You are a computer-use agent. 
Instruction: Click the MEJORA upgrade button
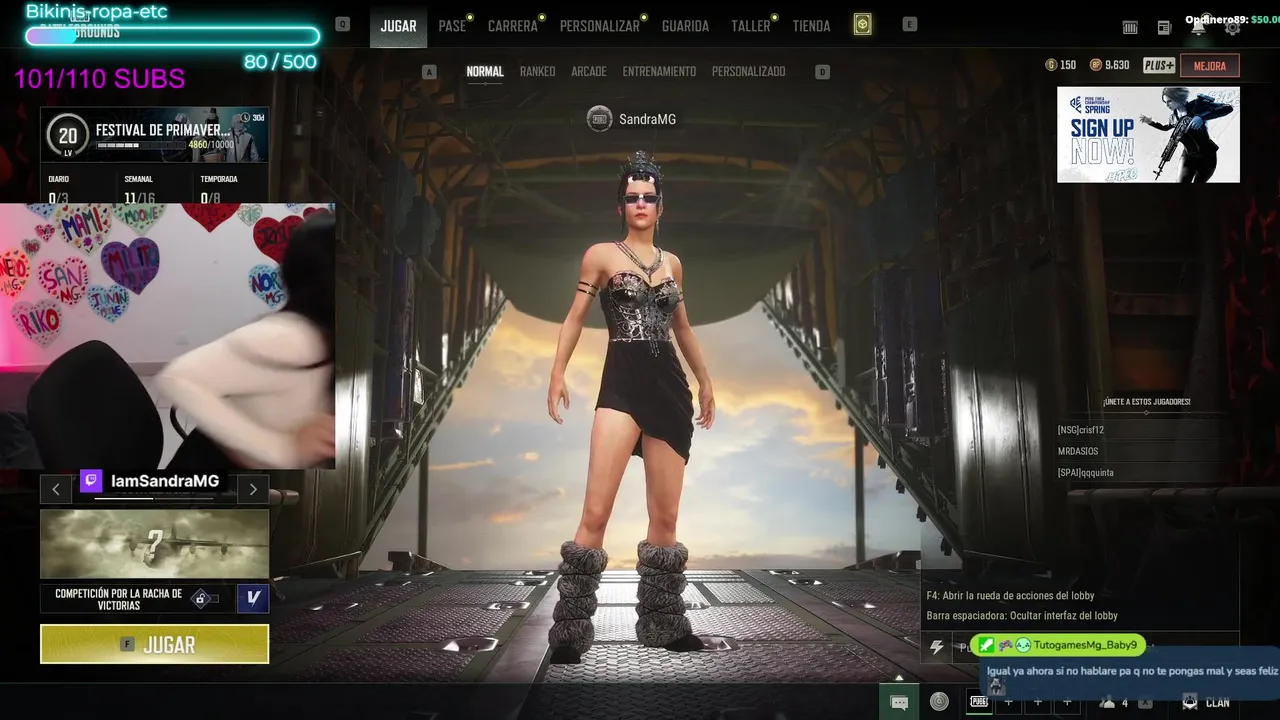pos(1210,66)
